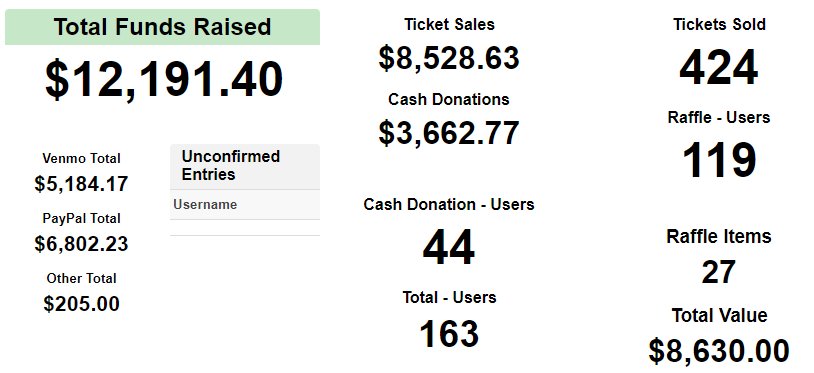
Task: Click the Raffle - Users 119 number
Action: click(x=719, y=160)
